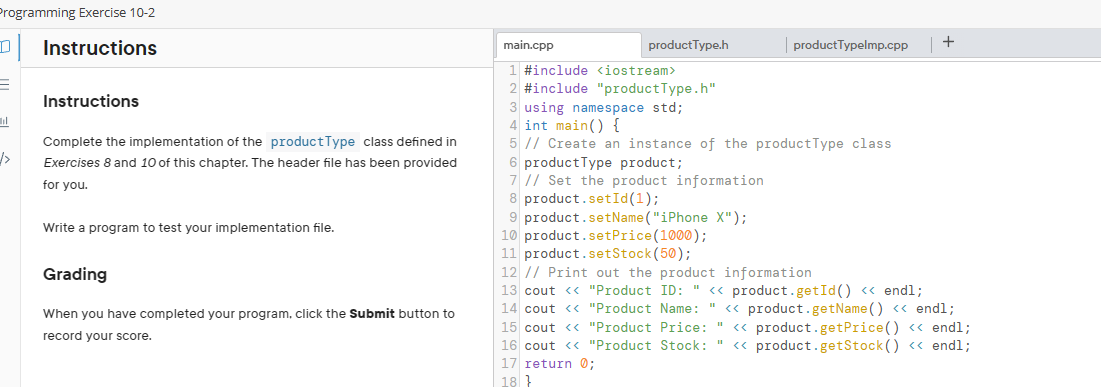Place cursor on #include "productType.h" line
Image resolution: width=1101 pixels, height=387 pixels.
[x=620, y=88]
